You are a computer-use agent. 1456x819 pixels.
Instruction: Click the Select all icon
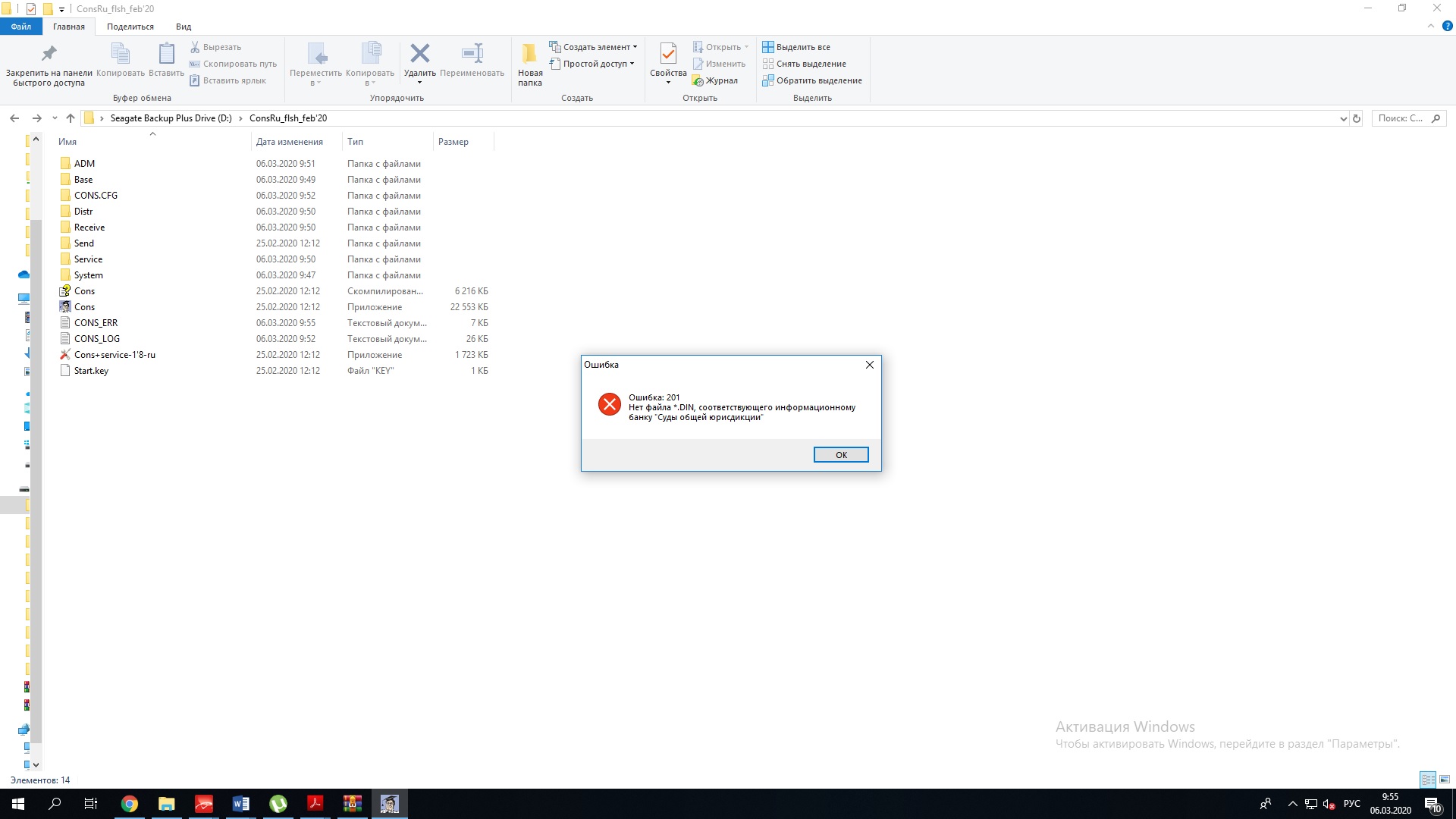point(768,47)
